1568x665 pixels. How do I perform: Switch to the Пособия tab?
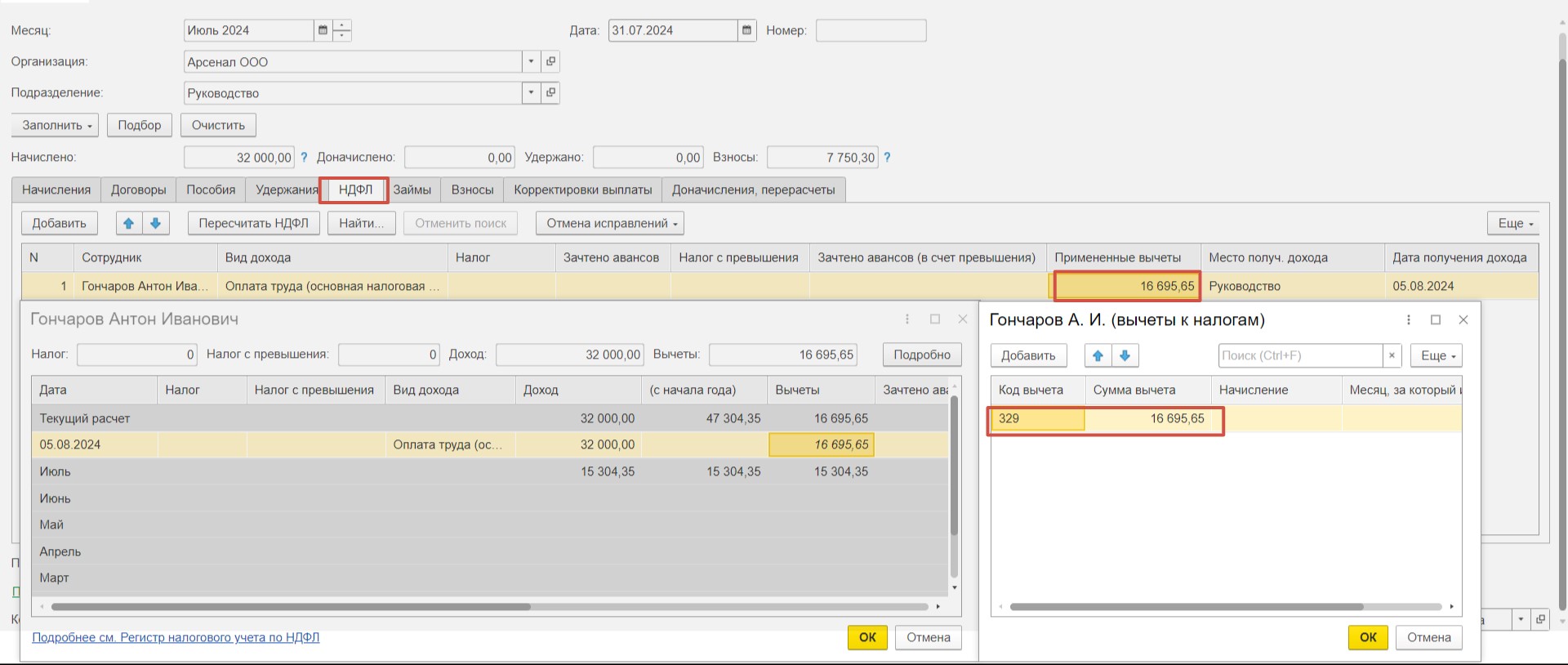coord(211,190)
